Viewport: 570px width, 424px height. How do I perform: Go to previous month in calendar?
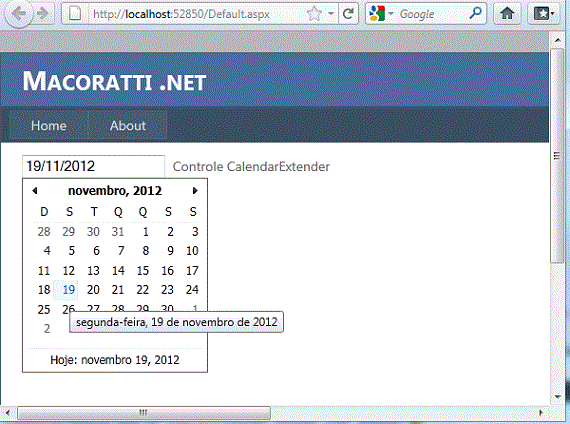pyautogui.click(x=35, y=191)
